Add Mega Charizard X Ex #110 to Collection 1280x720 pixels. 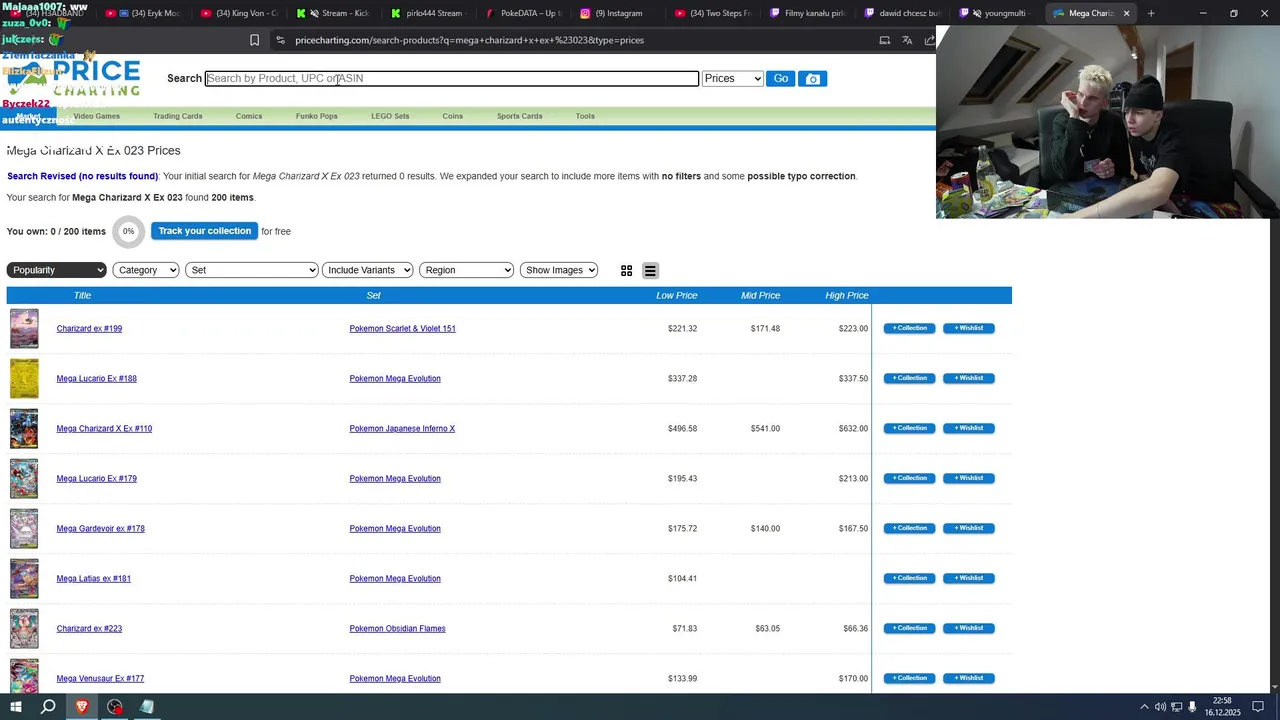[909, 428]
